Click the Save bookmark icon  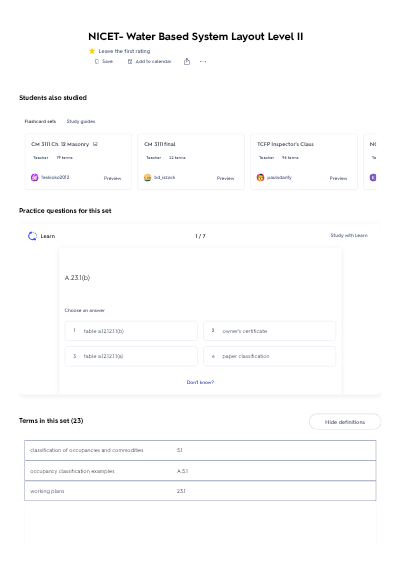coord(97,62)
